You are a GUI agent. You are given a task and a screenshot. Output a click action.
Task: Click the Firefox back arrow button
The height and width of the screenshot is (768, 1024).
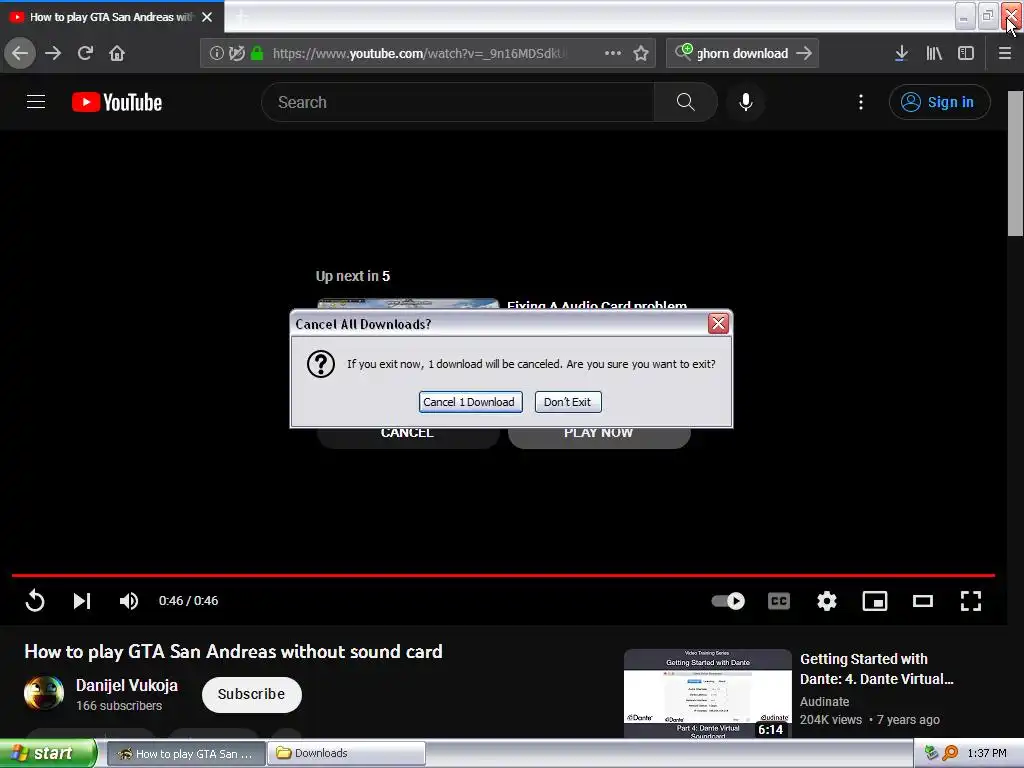pos(20,53)
